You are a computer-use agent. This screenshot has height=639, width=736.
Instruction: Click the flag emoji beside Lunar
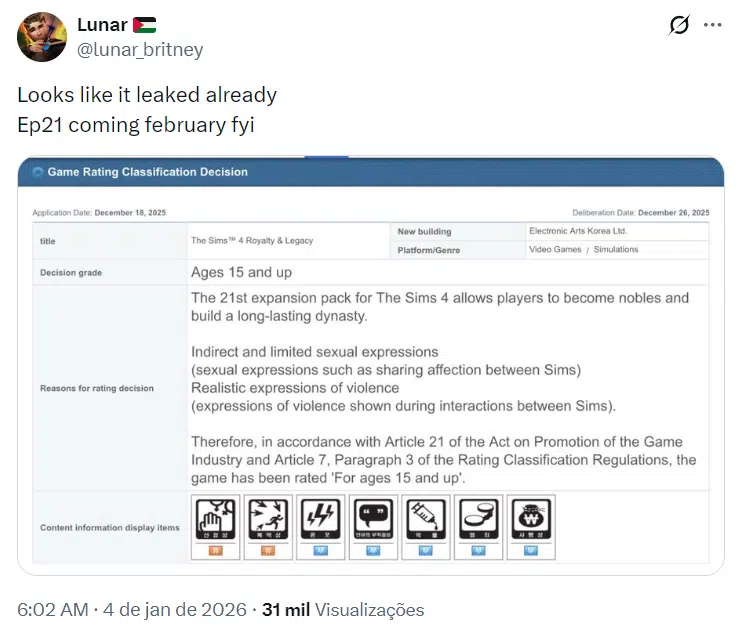click(144, 25)
